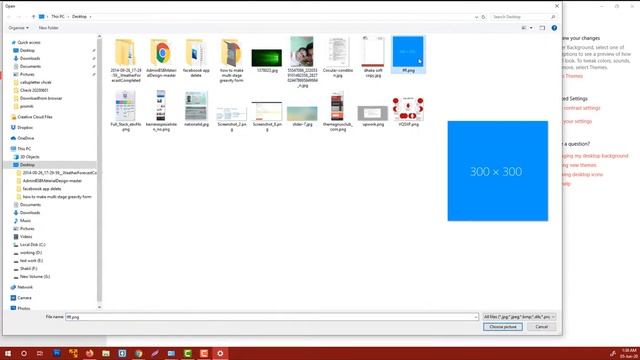Click the Help question mark icon
Screen dimensions: 640x360
point(554,28)
